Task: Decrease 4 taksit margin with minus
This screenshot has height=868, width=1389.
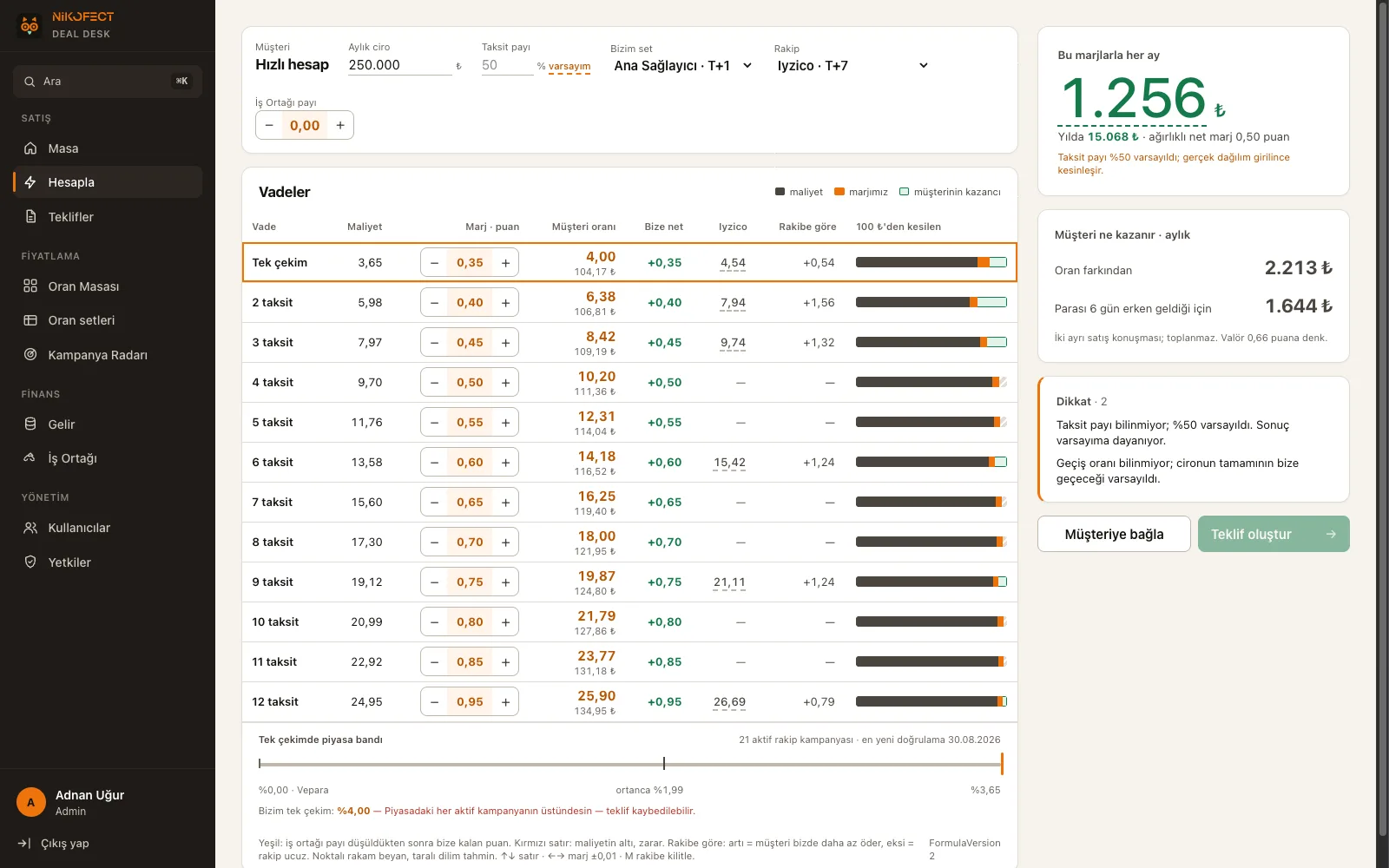Action: pyautogui.click(x=434, y=382)
